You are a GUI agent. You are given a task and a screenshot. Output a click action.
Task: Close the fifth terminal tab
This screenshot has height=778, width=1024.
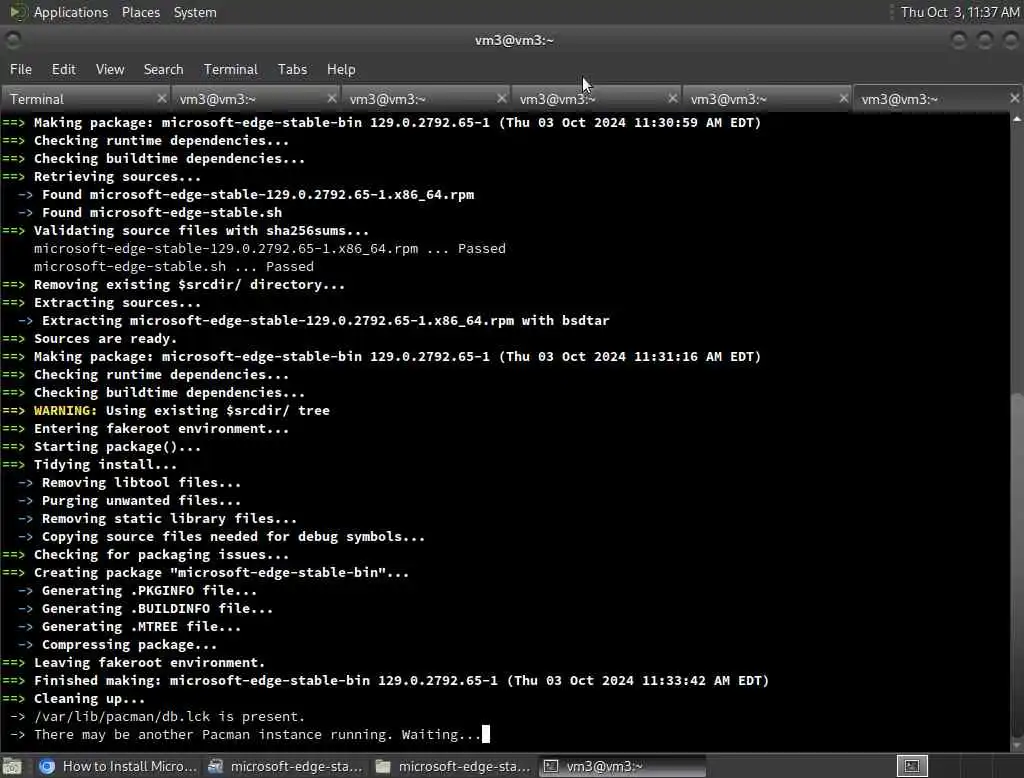tap(844, 98)
